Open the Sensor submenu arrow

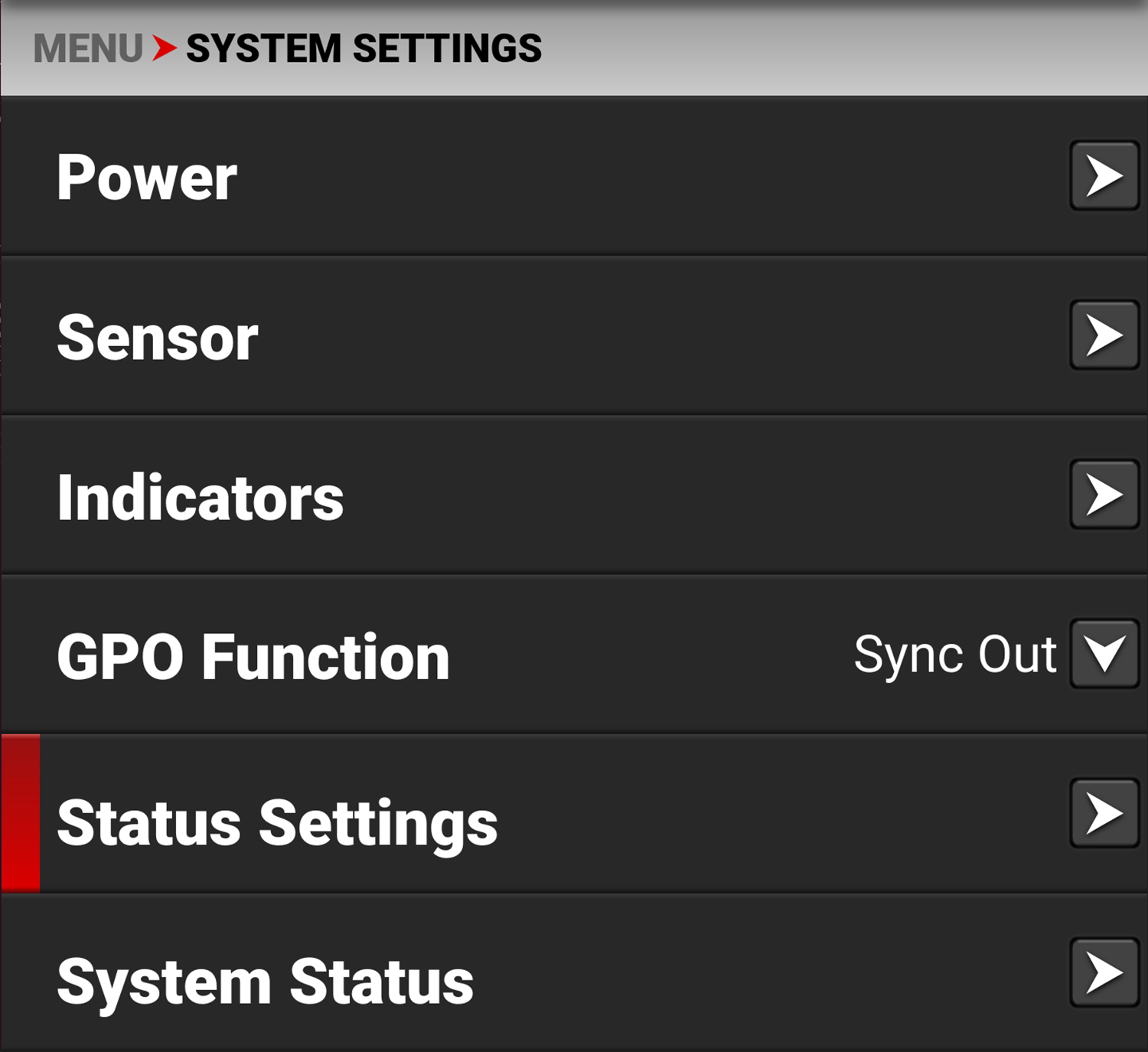click(1104, 335)
